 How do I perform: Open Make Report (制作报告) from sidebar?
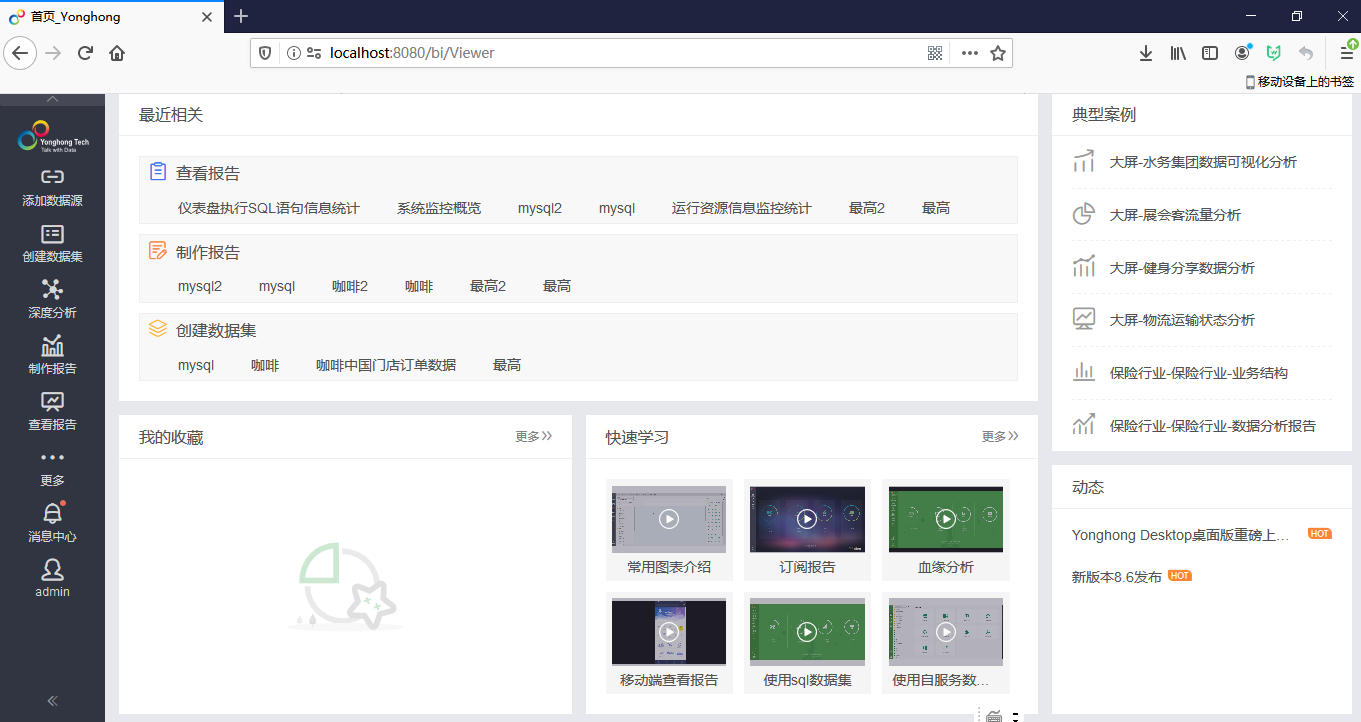pos(52,346)
